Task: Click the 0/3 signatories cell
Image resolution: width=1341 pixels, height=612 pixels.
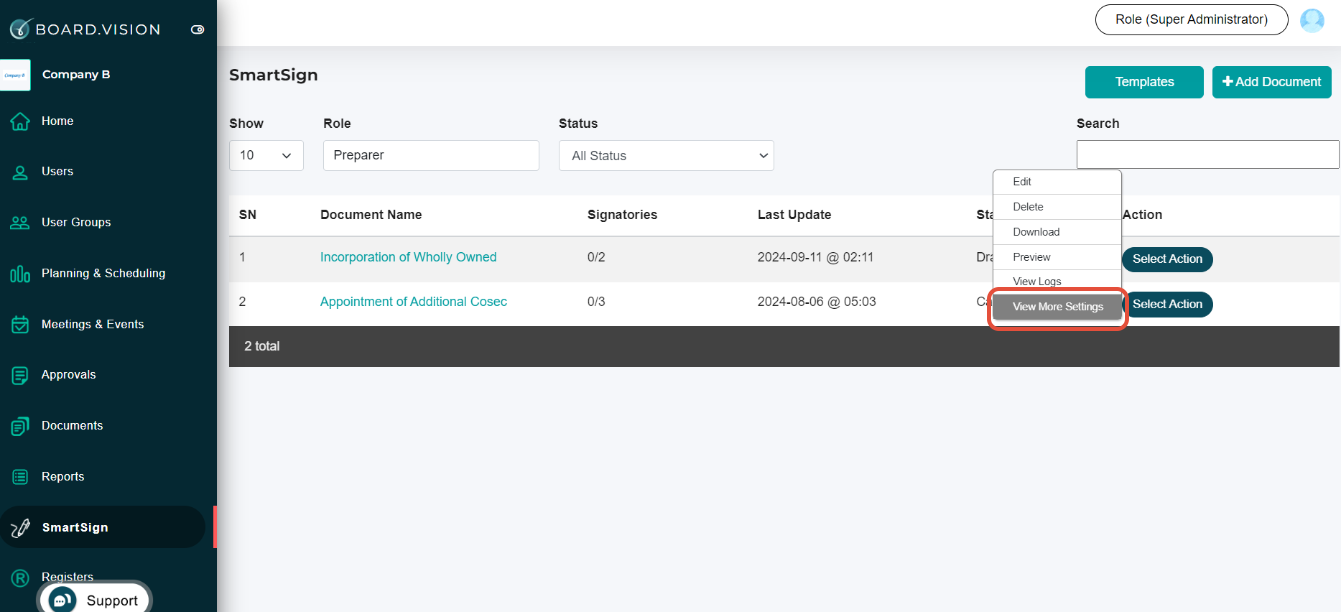Action: click(x=596, y=301)
